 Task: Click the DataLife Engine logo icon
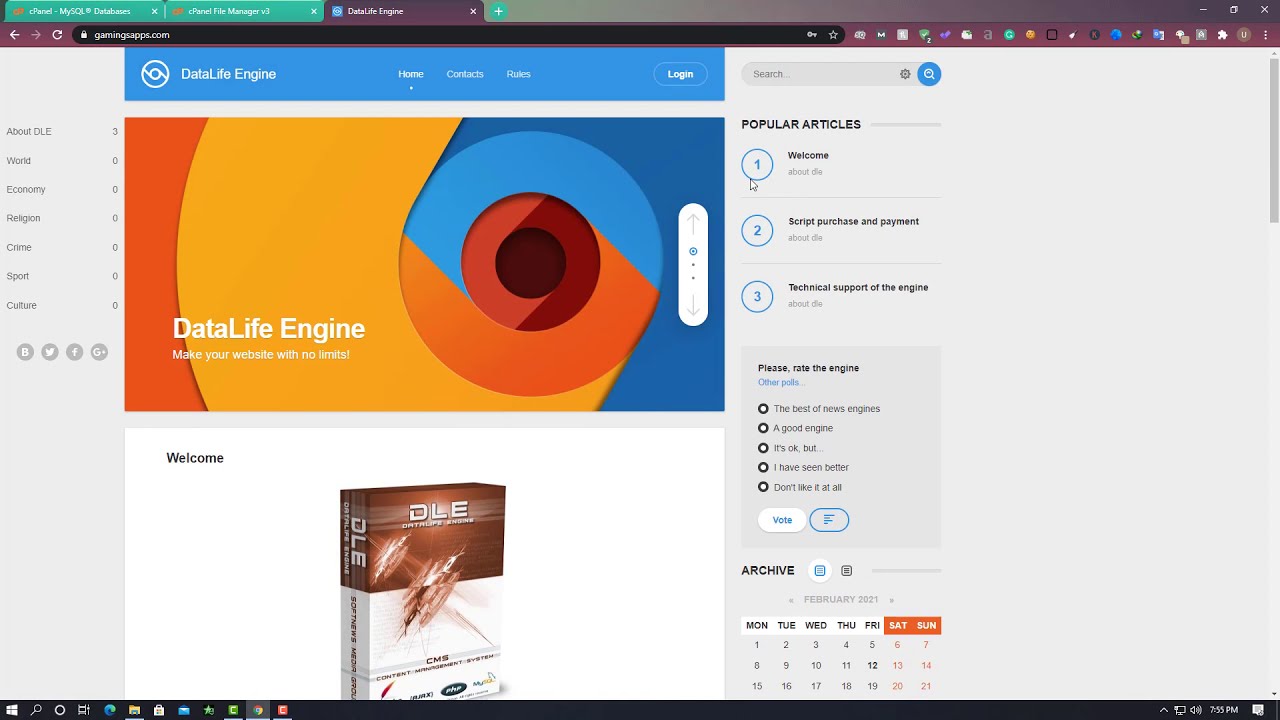click(x=155, y=74)
